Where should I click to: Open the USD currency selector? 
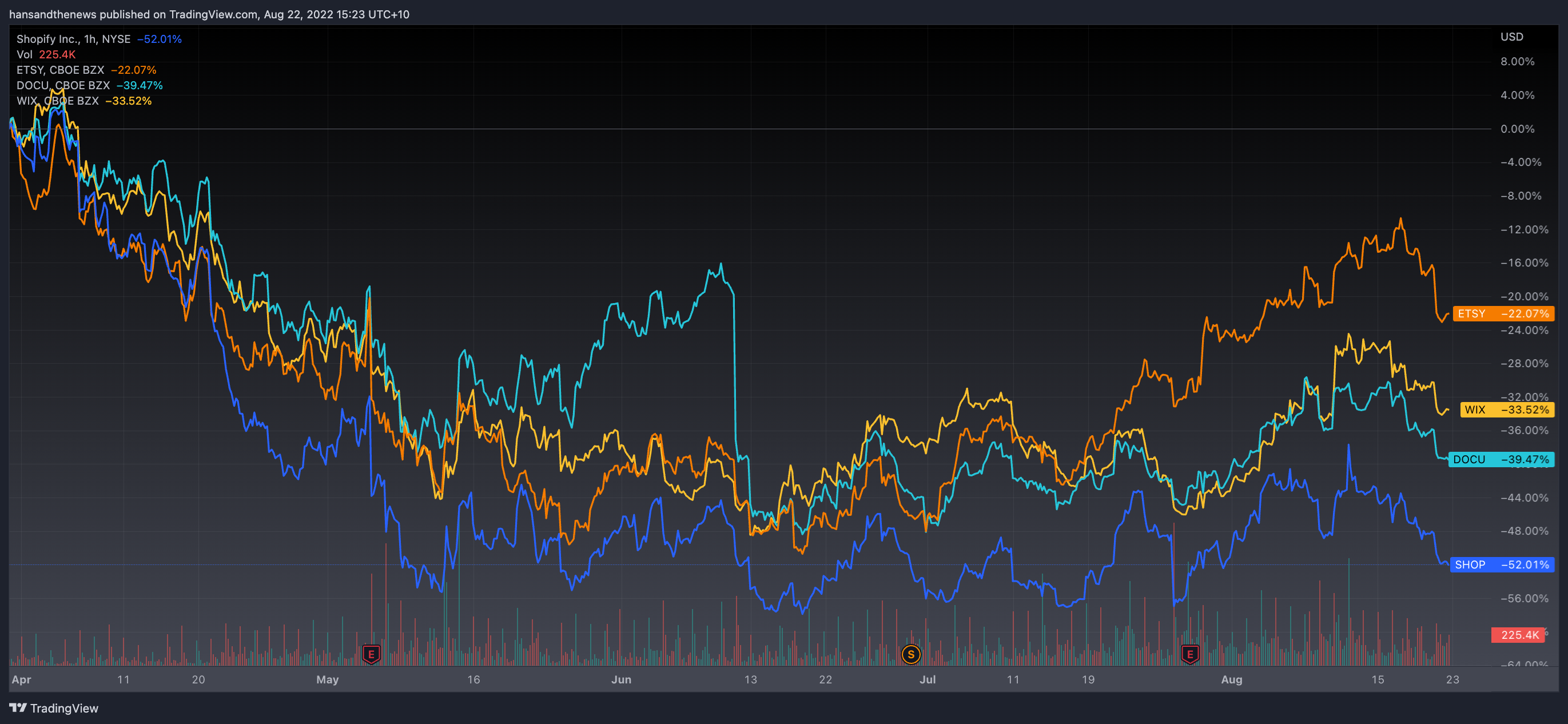1511,37
